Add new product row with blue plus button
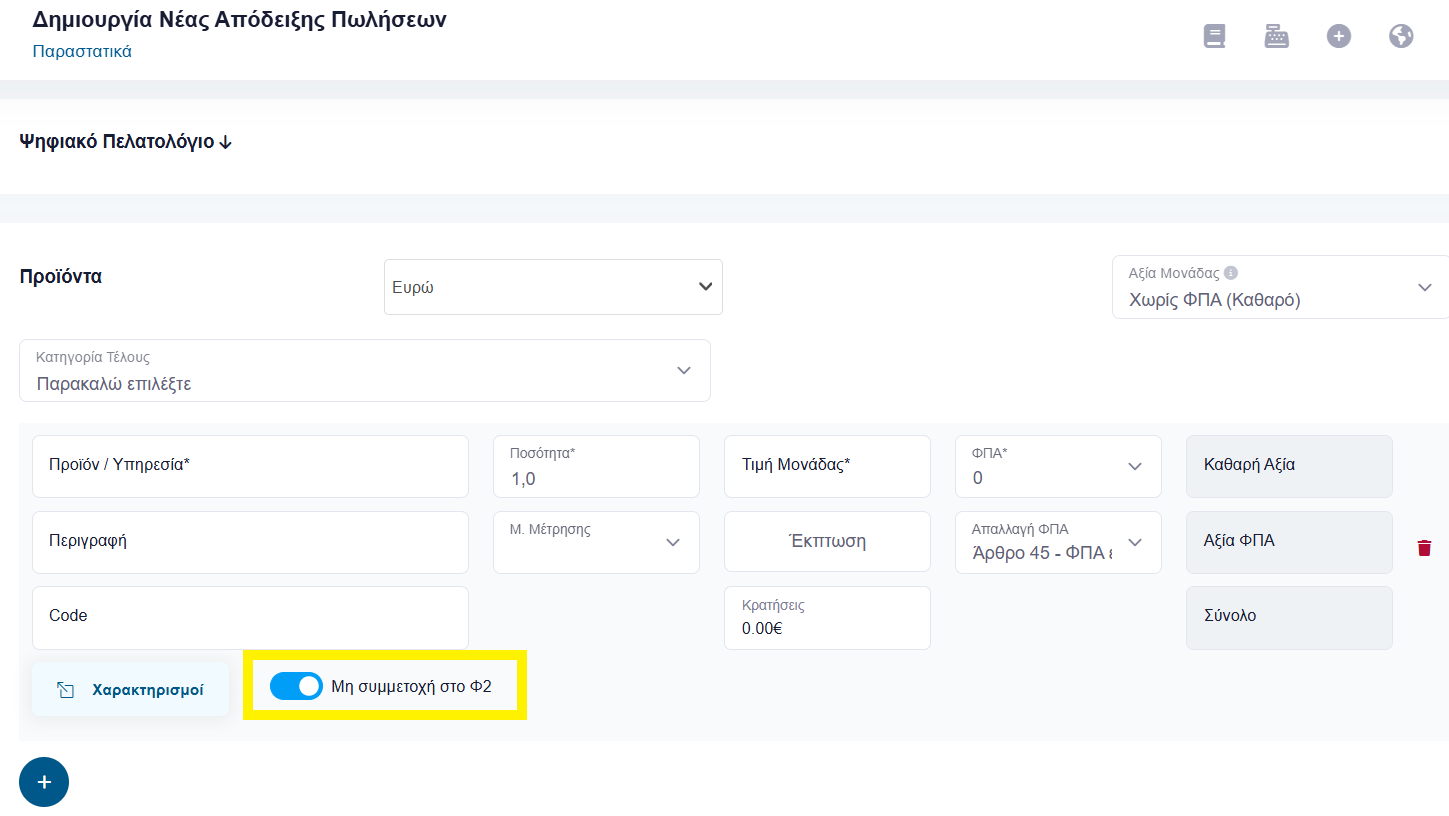Viewport: 1449px width, 816px height. [x=44, y=782]
